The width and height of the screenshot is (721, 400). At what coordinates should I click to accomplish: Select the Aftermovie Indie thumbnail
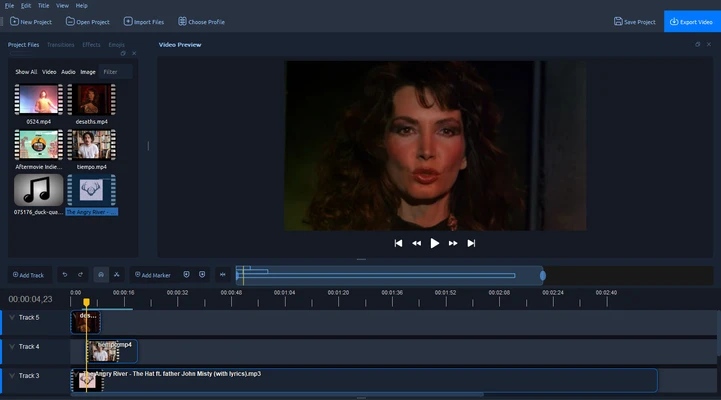point(39,144)
